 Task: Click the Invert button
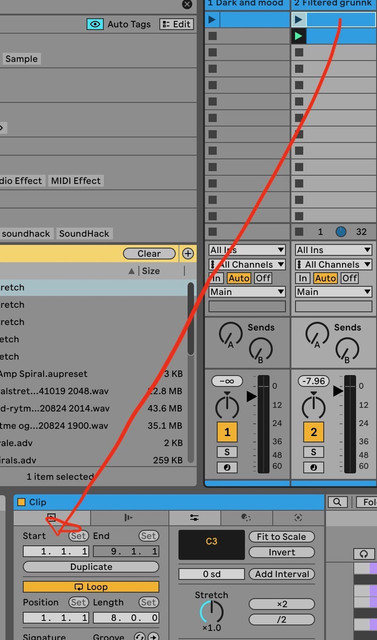click(x=282, y=552)
